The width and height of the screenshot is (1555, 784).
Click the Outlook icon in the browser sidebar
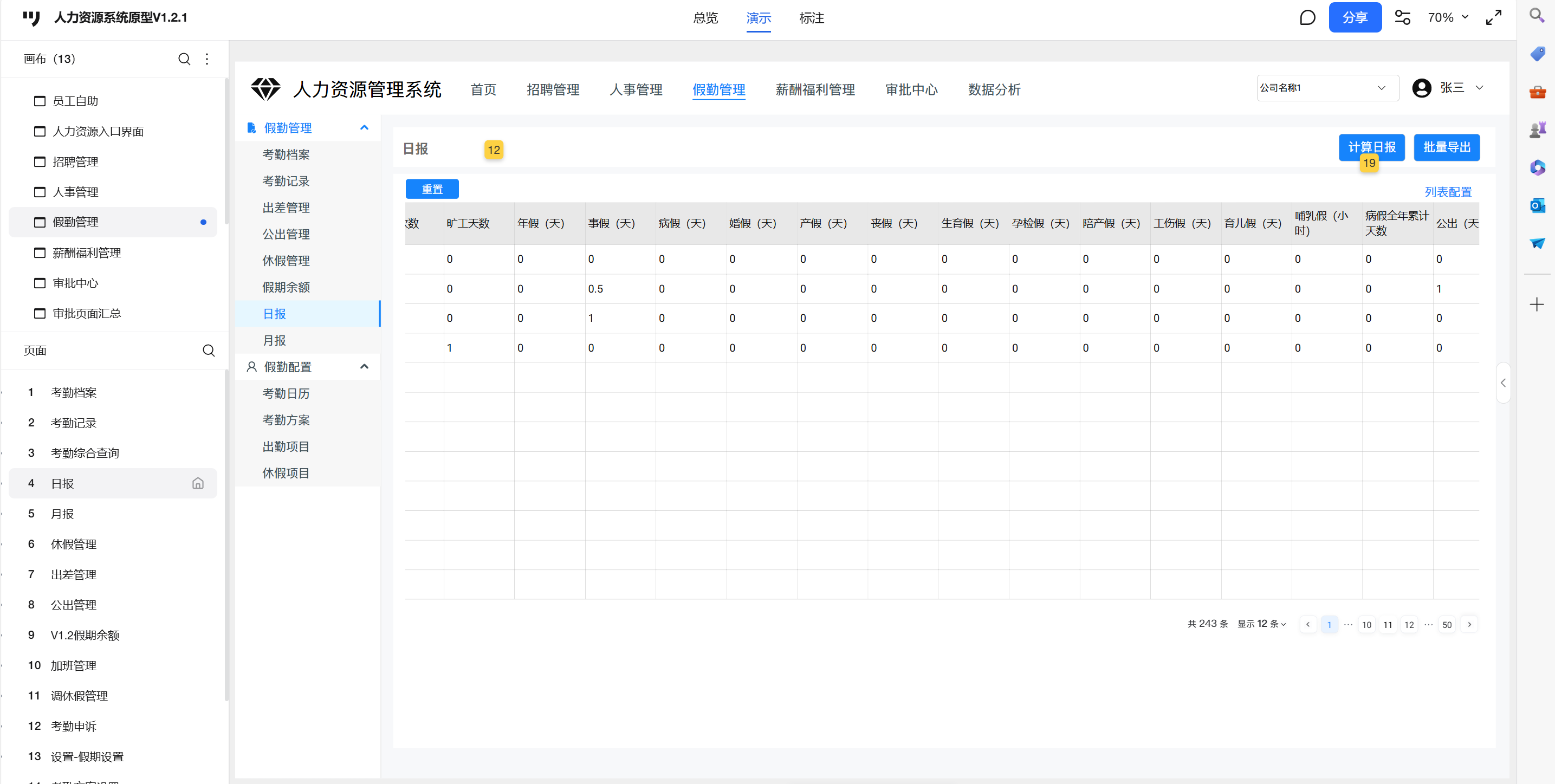(x=1537, y=205)
